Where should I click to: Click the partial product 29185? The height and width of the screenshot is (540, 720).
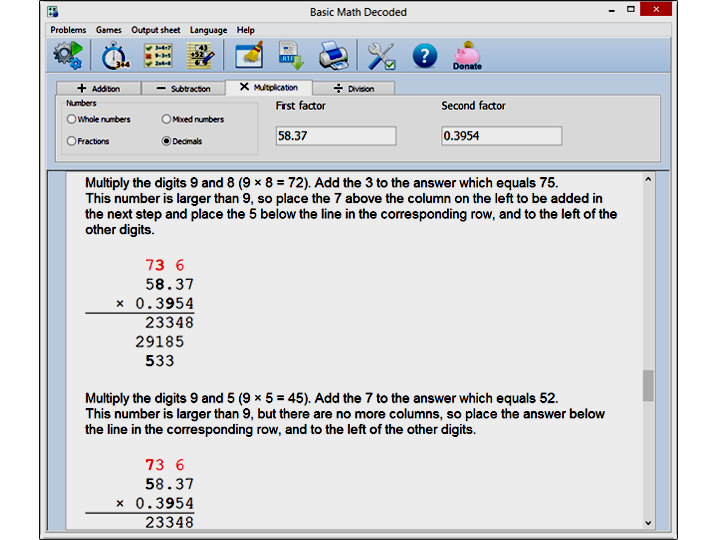(x=159, y=342)
